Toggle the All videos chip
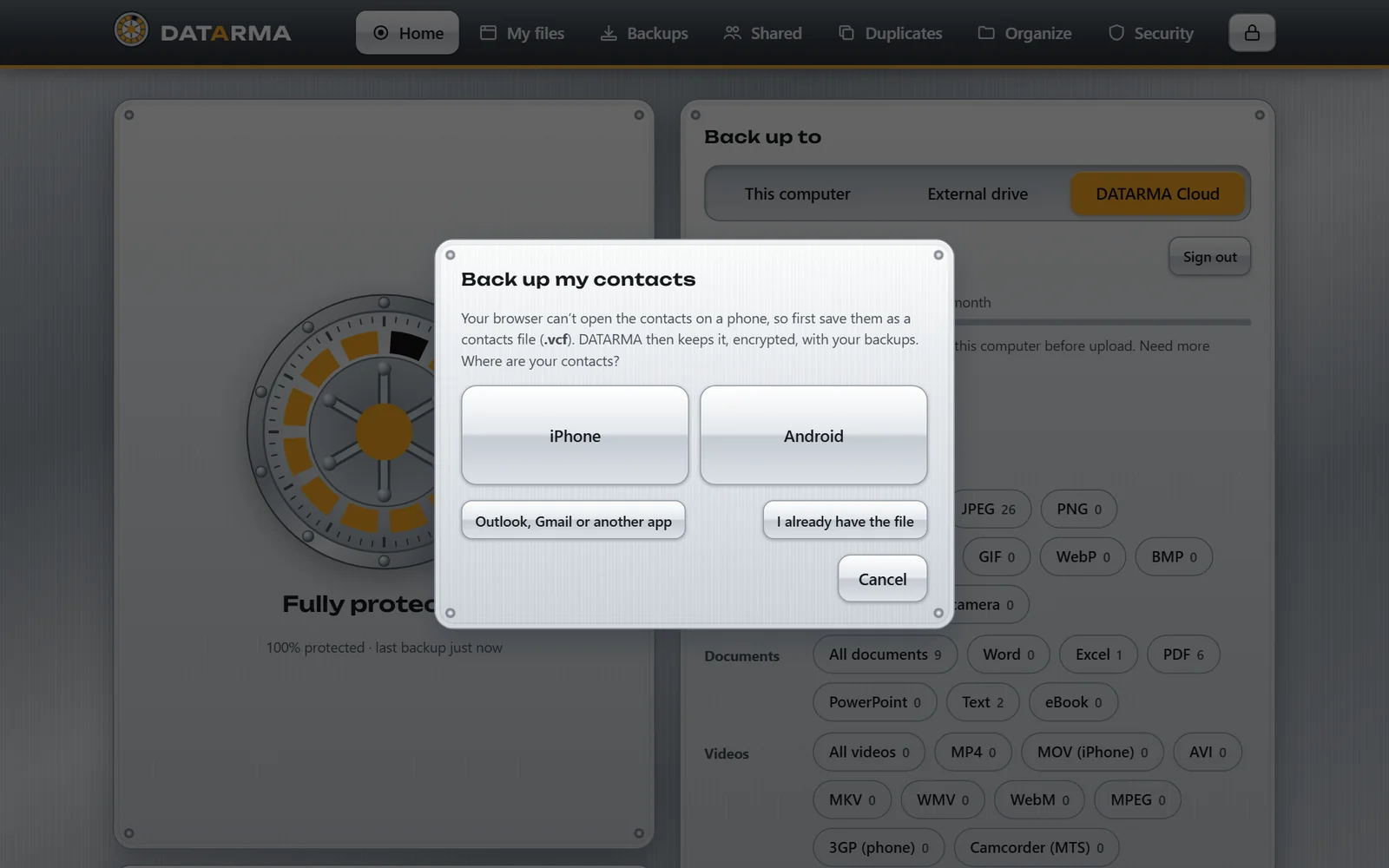Viewport: 1389px width, 868px height. [869, 752]
